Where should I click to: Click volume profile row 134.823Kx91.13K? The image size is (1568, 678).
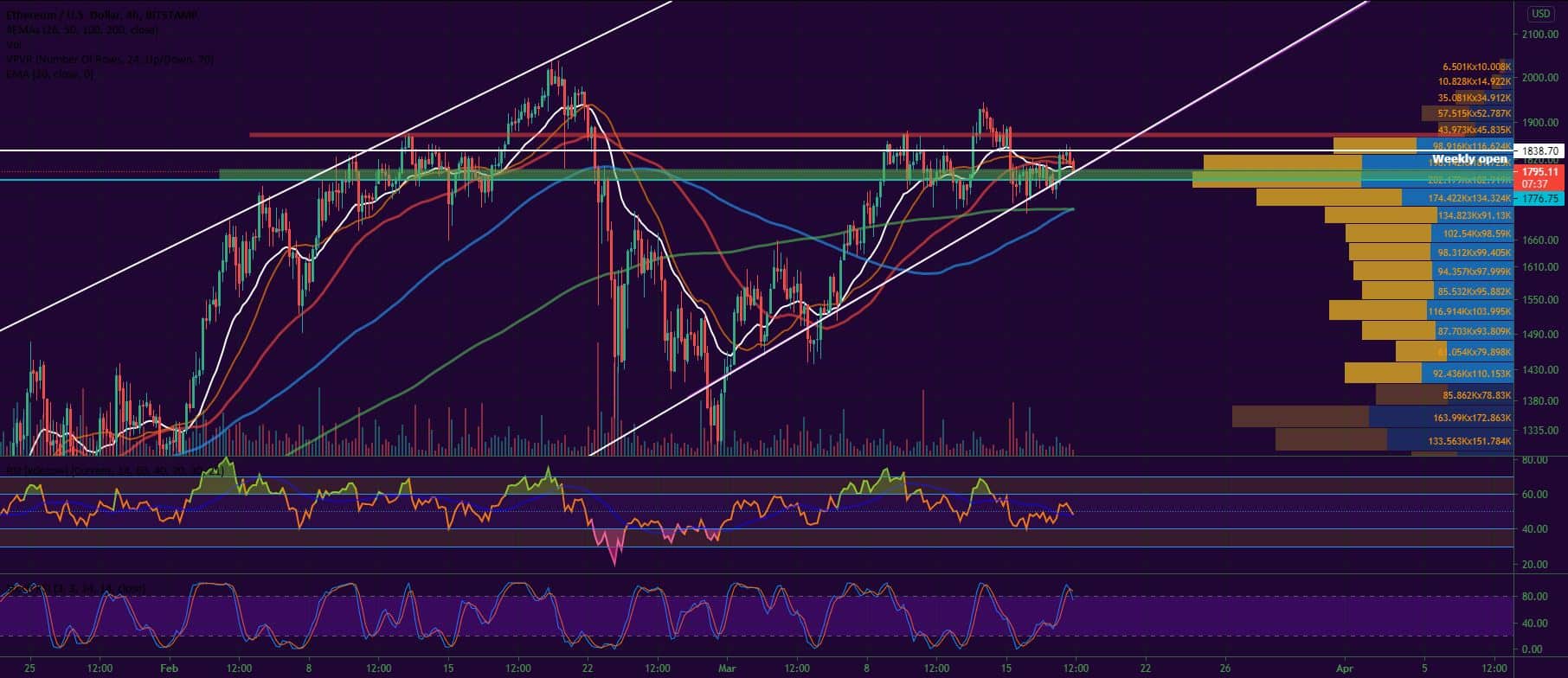pyautogui.click(x=1475, y=215)
